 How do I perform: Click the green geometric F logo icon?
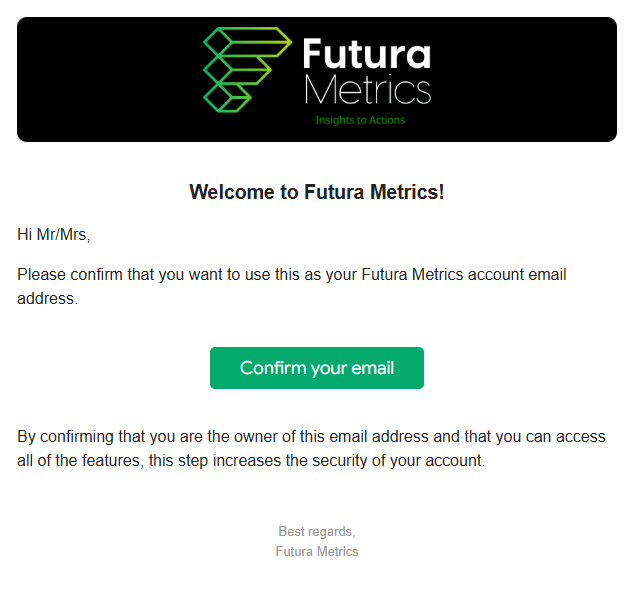247,70
